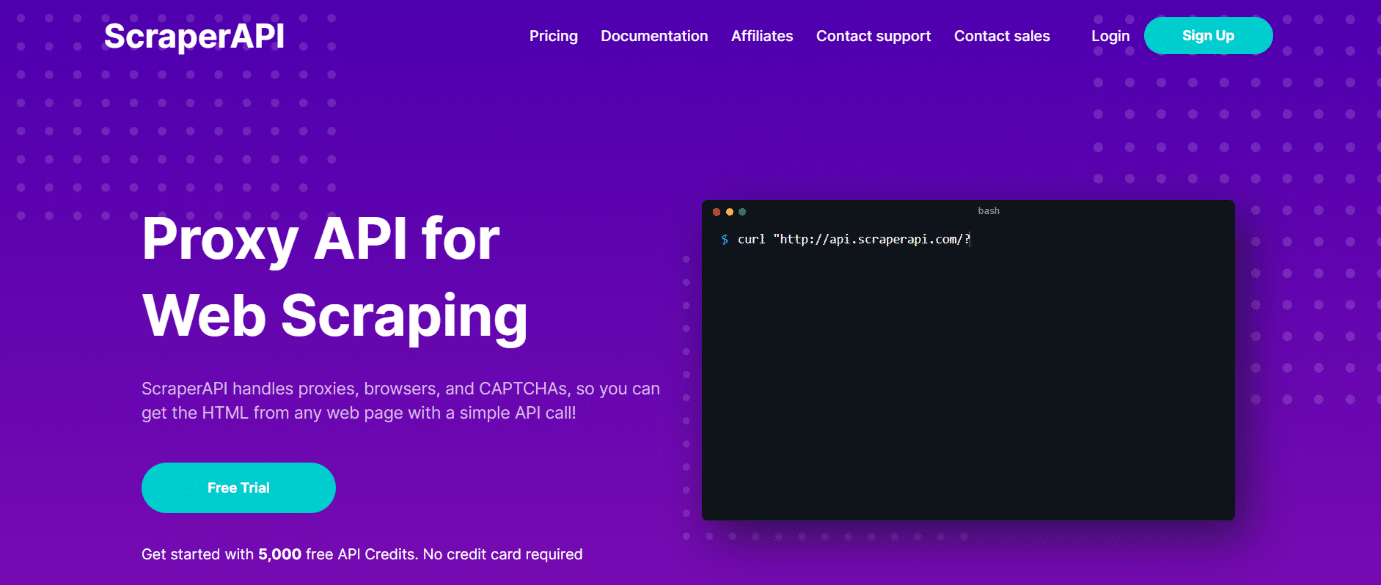
Task: Click the yellow dot in the bash window
Action: click(730, 212)
